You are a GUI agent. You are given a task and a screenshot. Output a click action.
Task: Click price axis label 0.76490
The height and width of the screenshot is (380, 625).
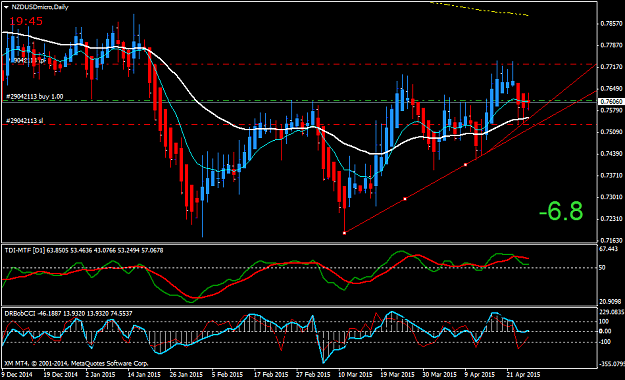click(x=611, y=89)
